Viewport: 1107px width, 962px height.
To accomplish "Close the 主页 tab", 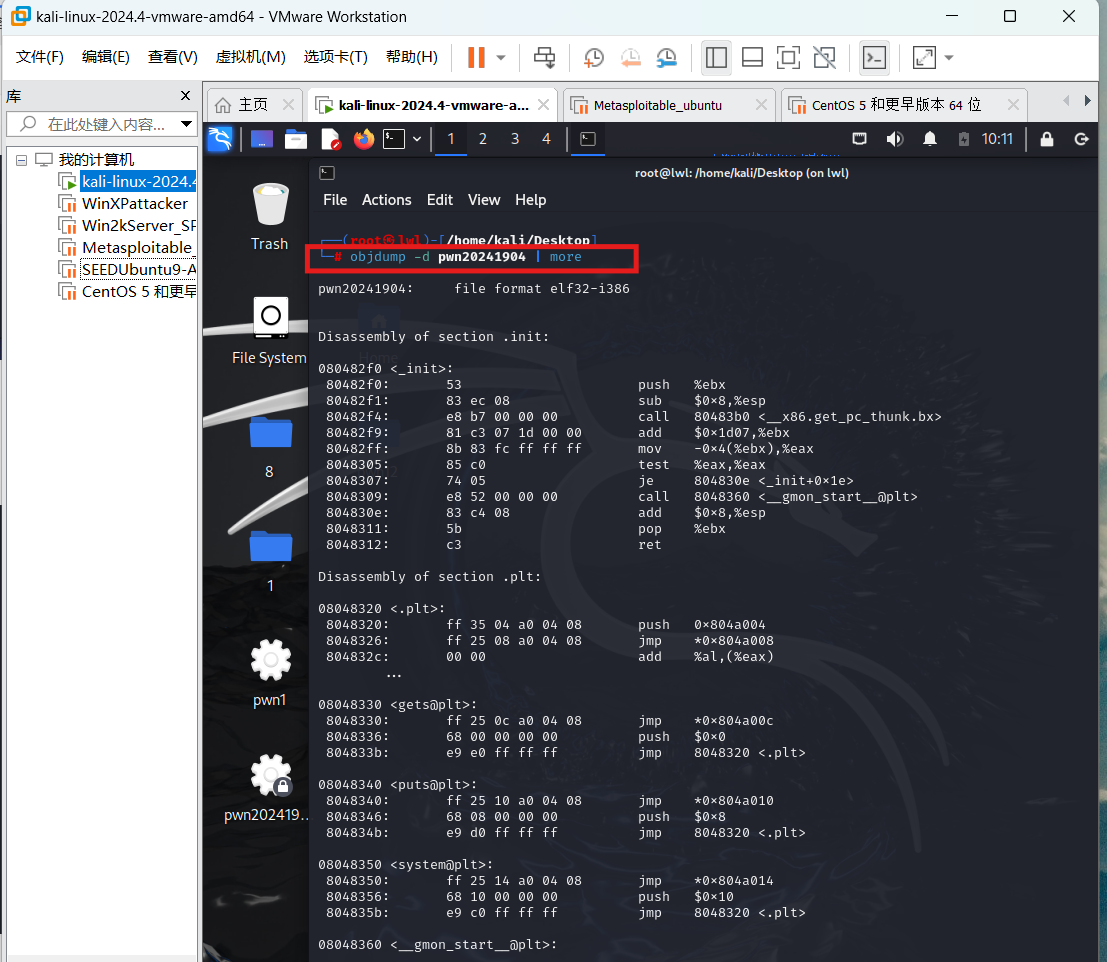I will pos(288,104).
